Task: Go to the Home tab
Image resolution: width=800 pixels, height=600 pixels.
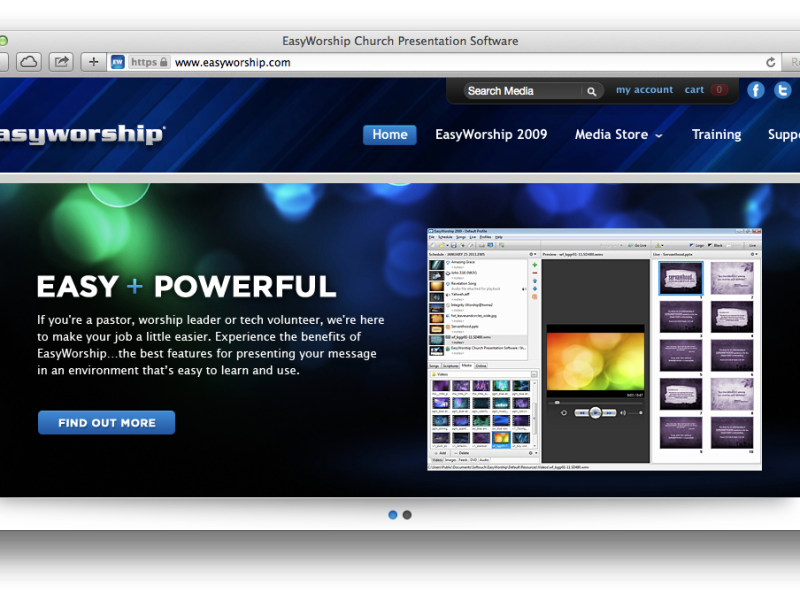Action: point(390,135)
